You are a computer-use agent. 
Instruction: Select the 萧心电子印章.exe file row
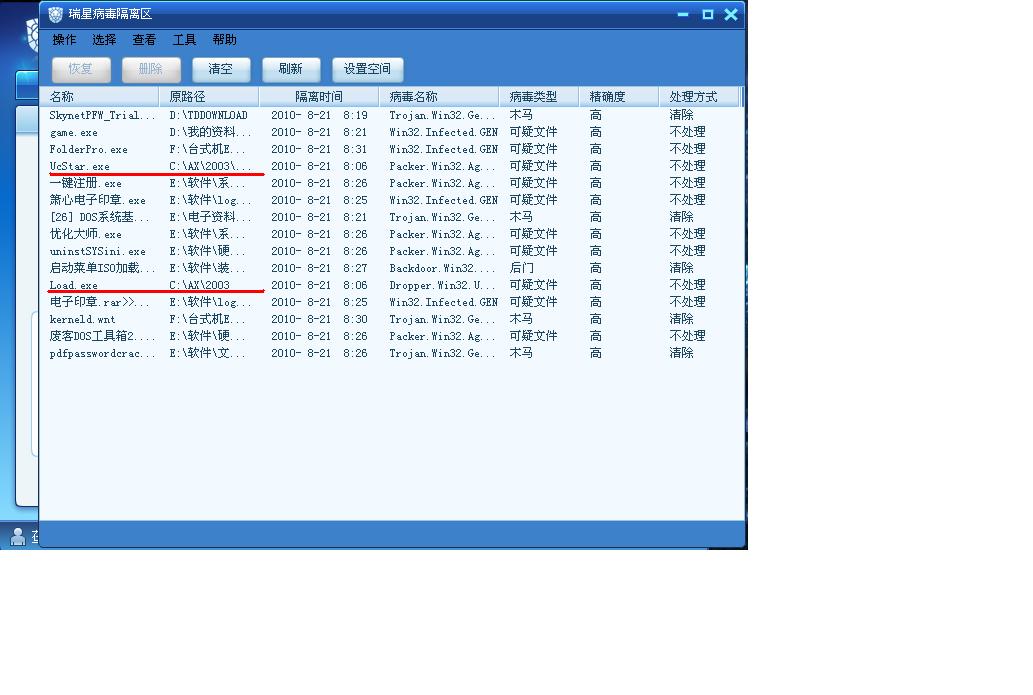click(x=391, y=200)
